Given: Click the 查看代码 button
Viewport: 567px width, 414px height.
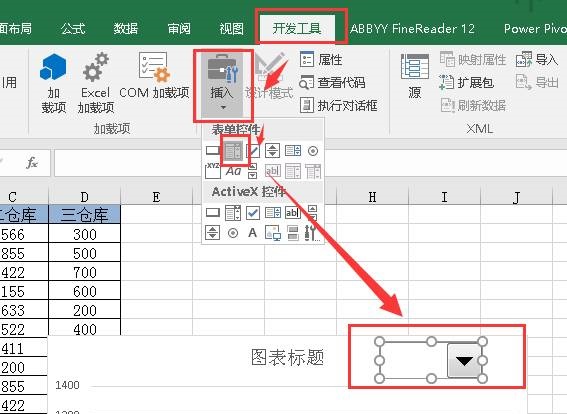Looking at the screenshot, I should pos(332,83).
